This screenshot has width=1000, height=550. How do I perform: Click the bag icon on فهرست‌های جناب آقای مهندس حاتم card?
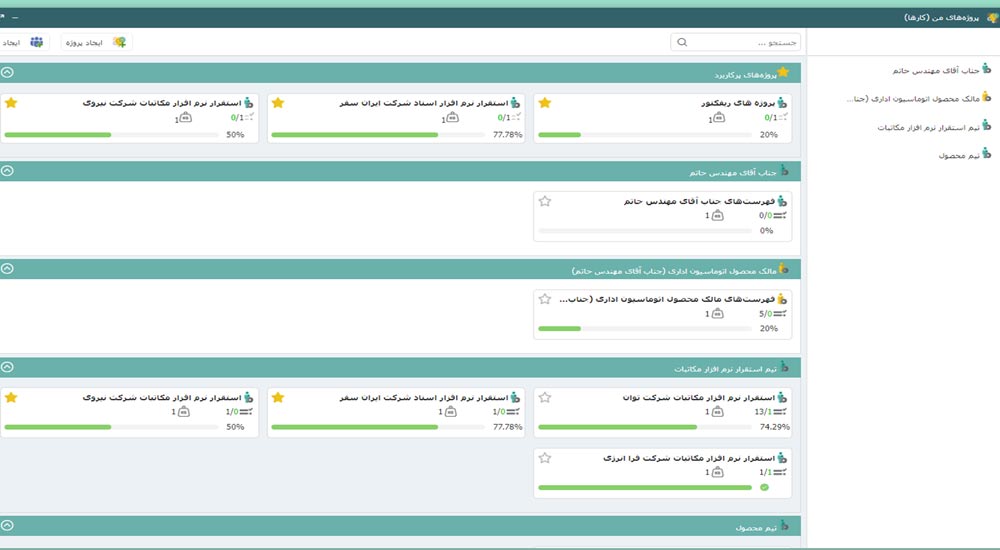tap(717, 216)
